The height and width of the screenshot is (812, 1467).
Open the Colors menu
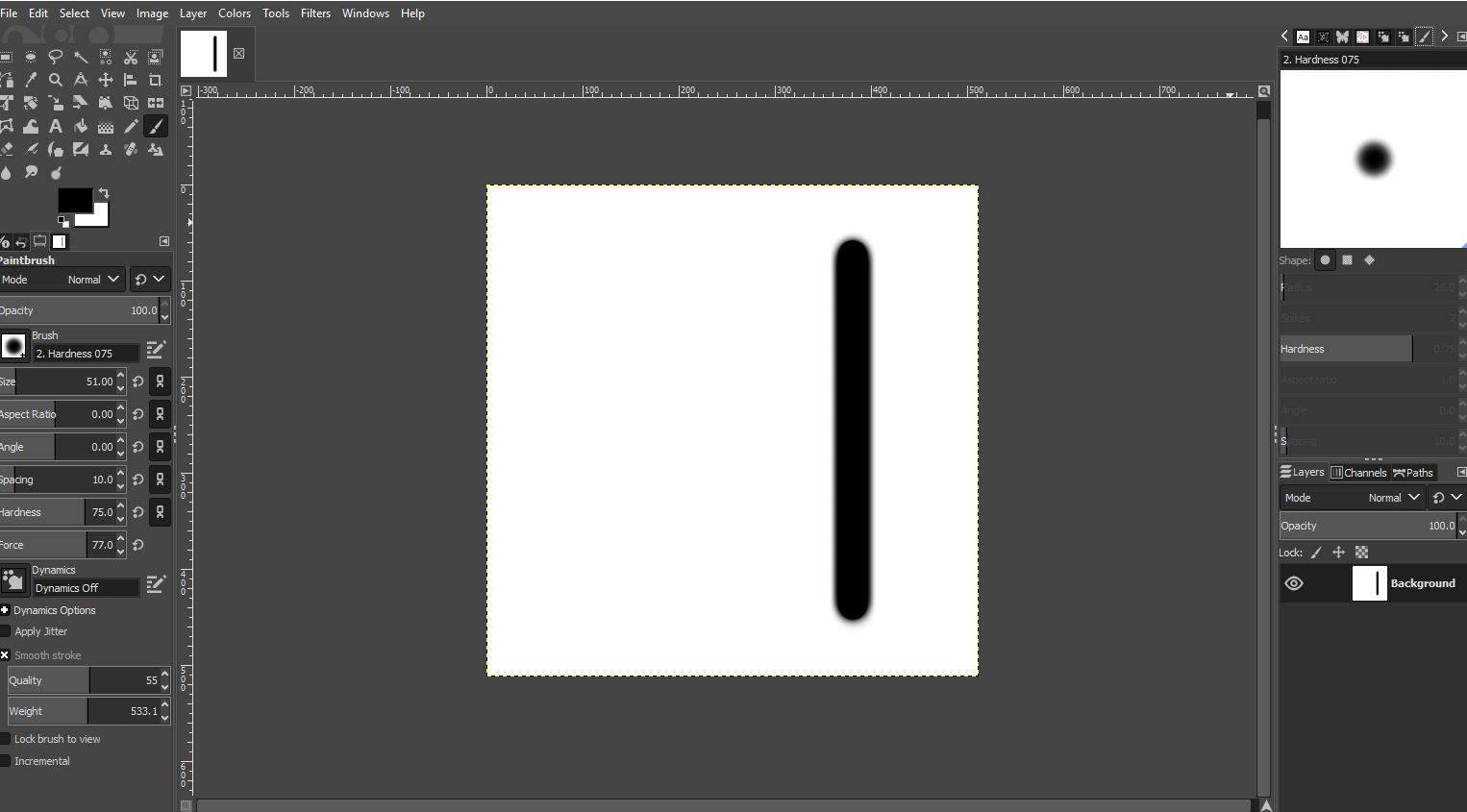[x=235, y=13]
